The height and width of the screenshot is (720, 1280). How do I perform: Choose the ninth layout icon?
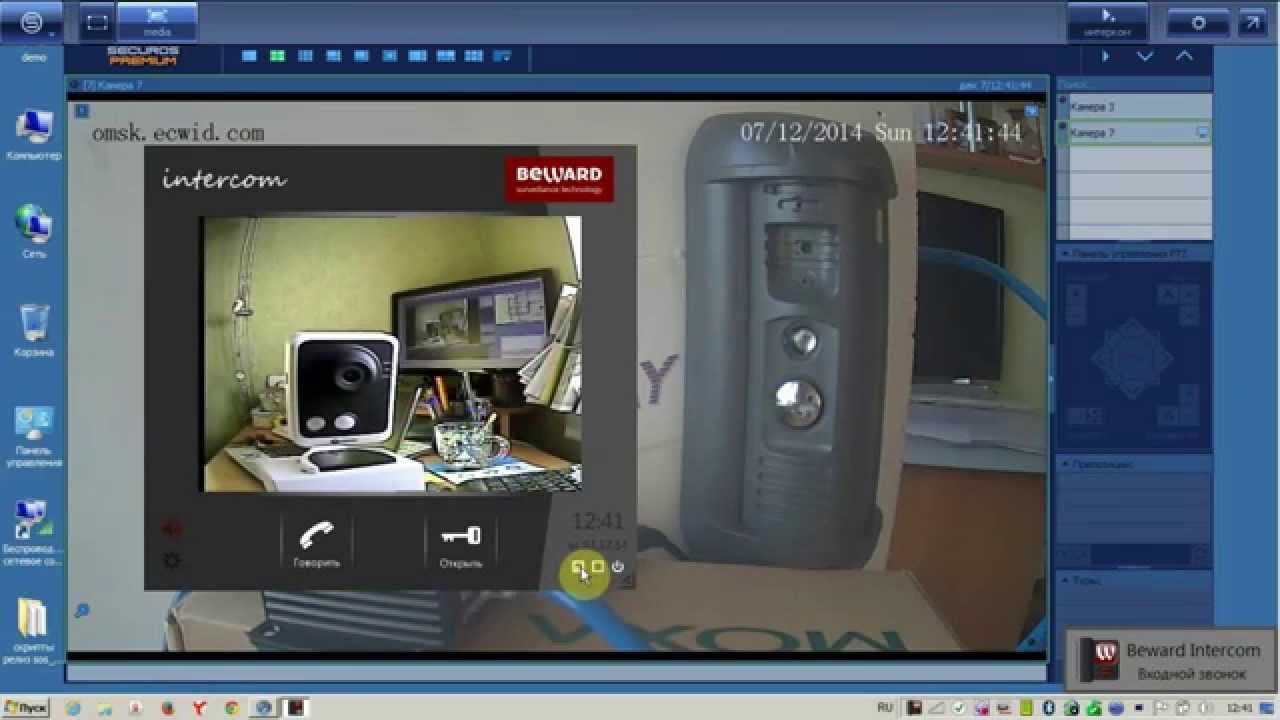point(474,56)
